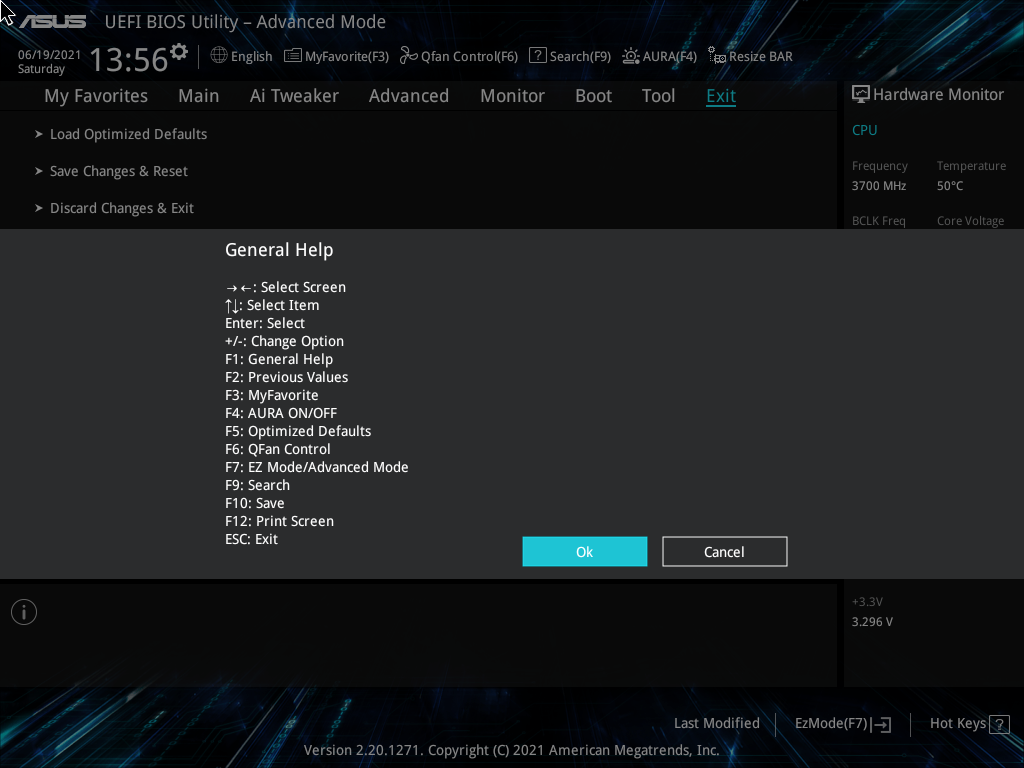Open the Boot tab

pos(593,95)
